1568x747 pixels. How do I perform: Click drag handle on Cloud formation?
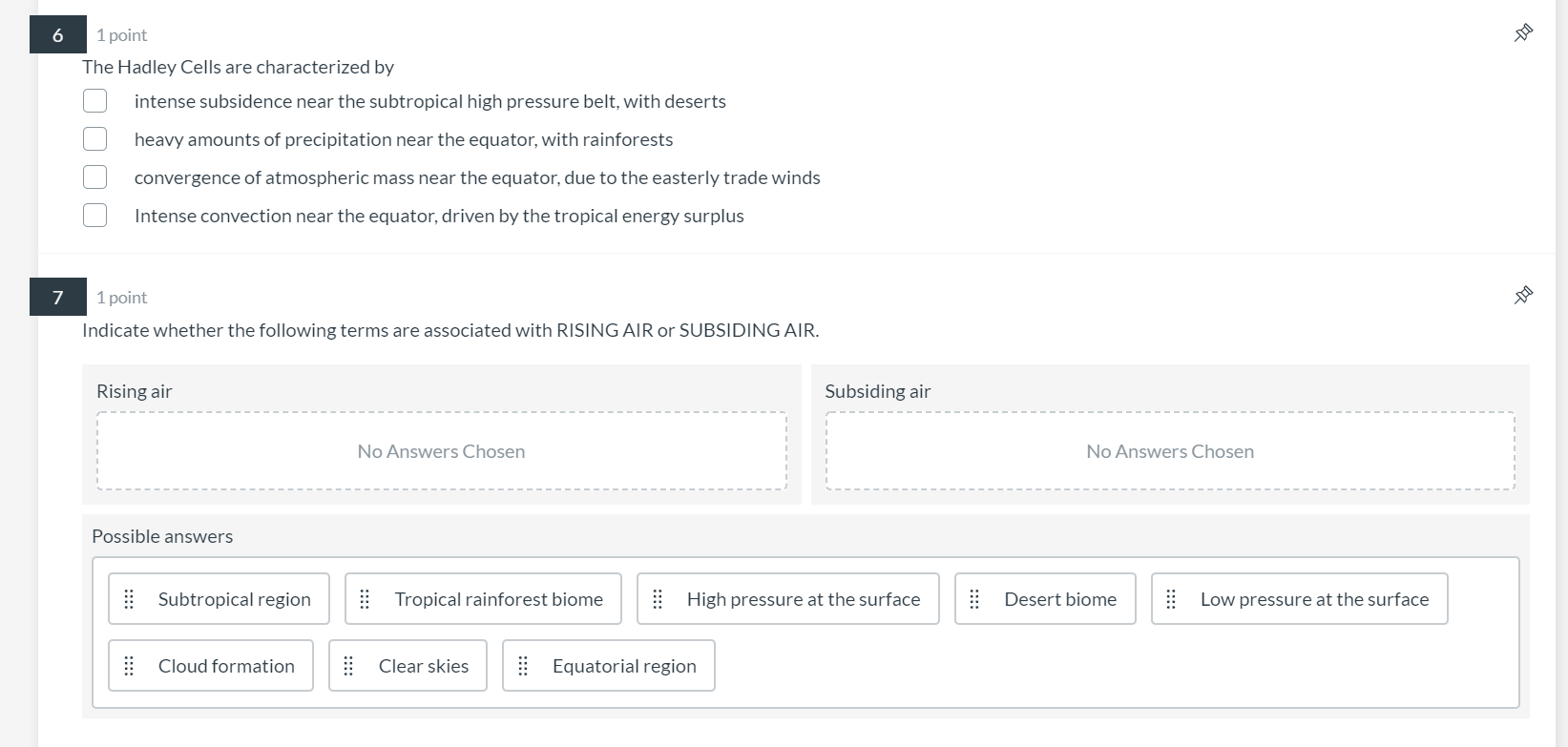point(130,666)
